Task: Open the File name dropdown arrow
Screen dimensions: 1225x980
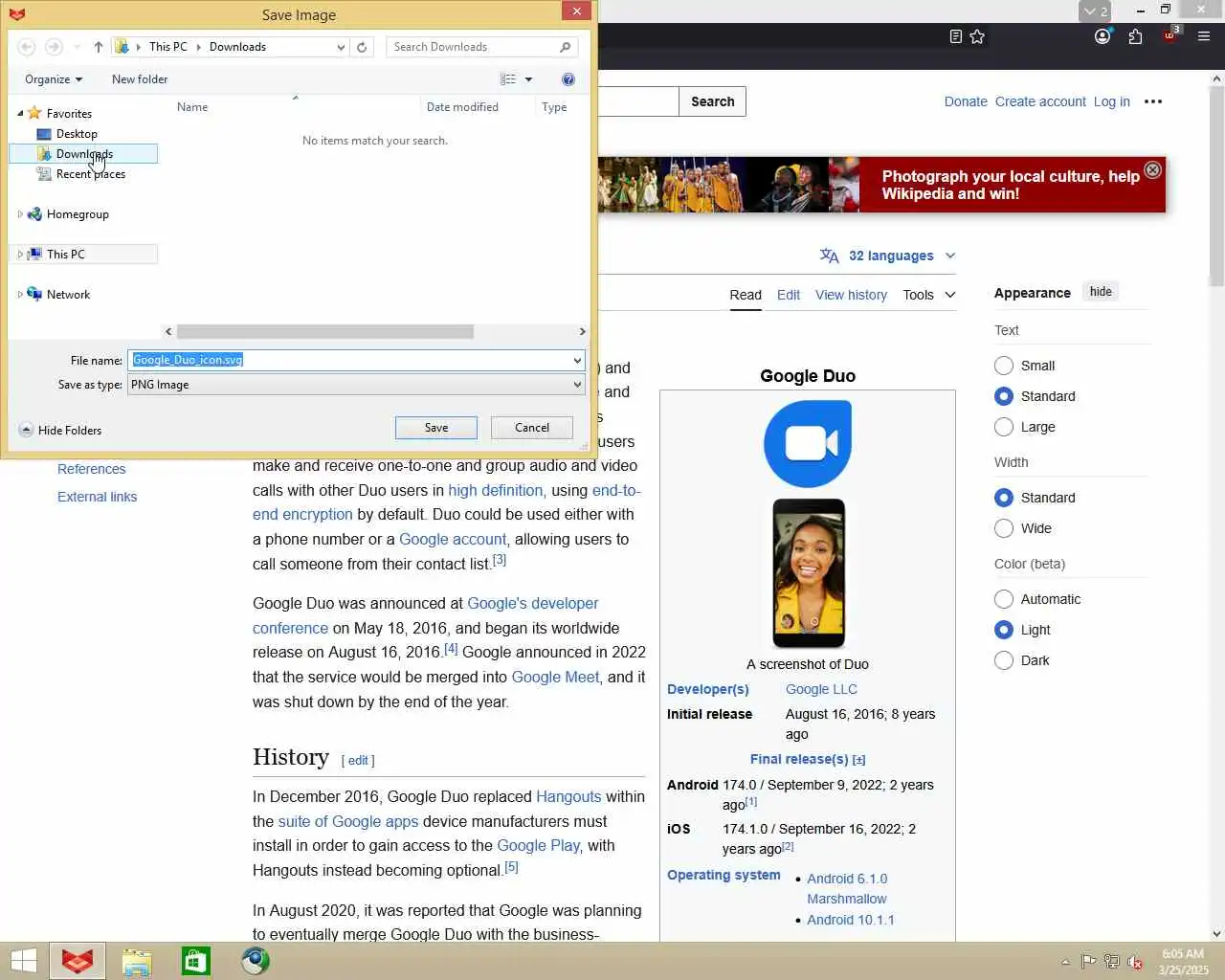Action: pos(577,360)
